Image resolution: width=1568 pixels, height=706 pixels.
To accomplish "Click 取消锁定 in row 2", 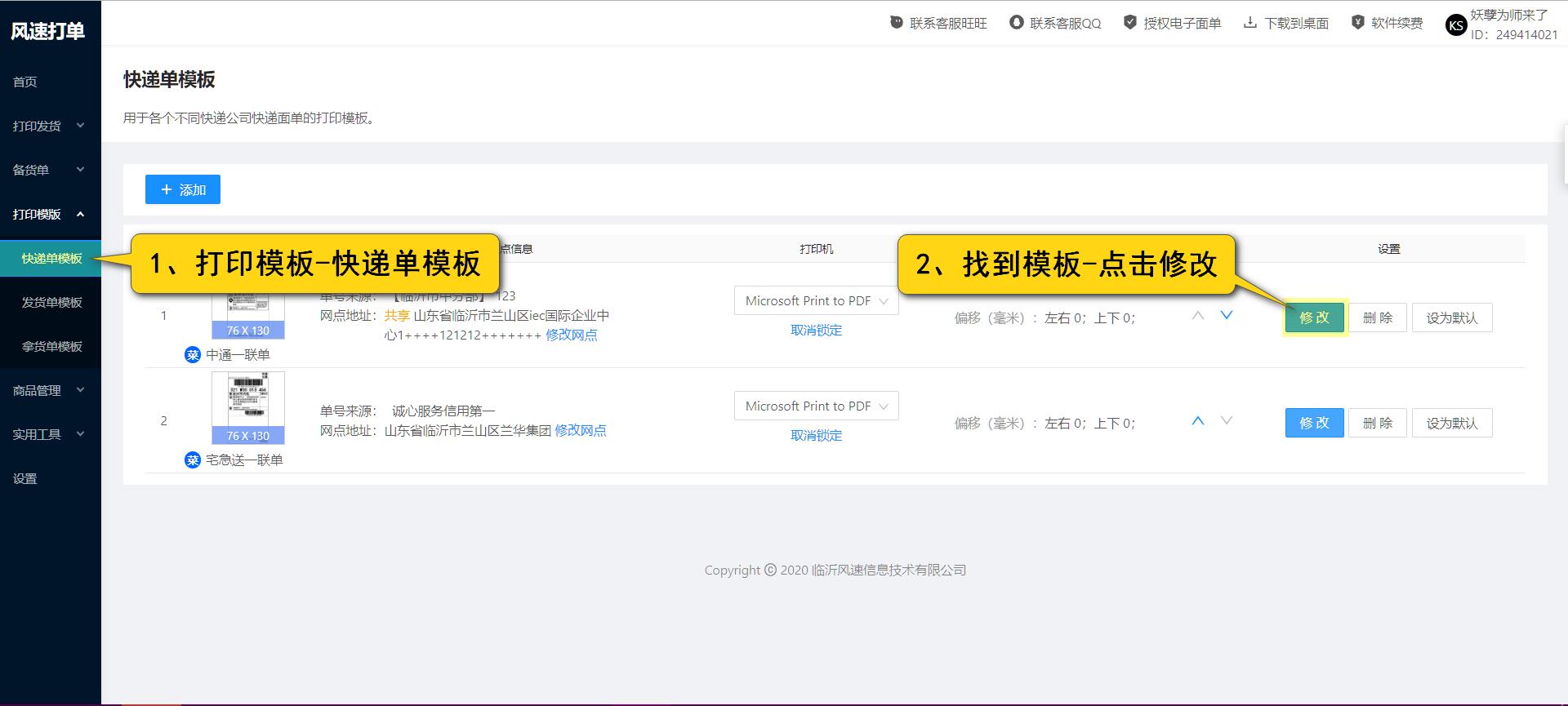I will pos(817,435).
